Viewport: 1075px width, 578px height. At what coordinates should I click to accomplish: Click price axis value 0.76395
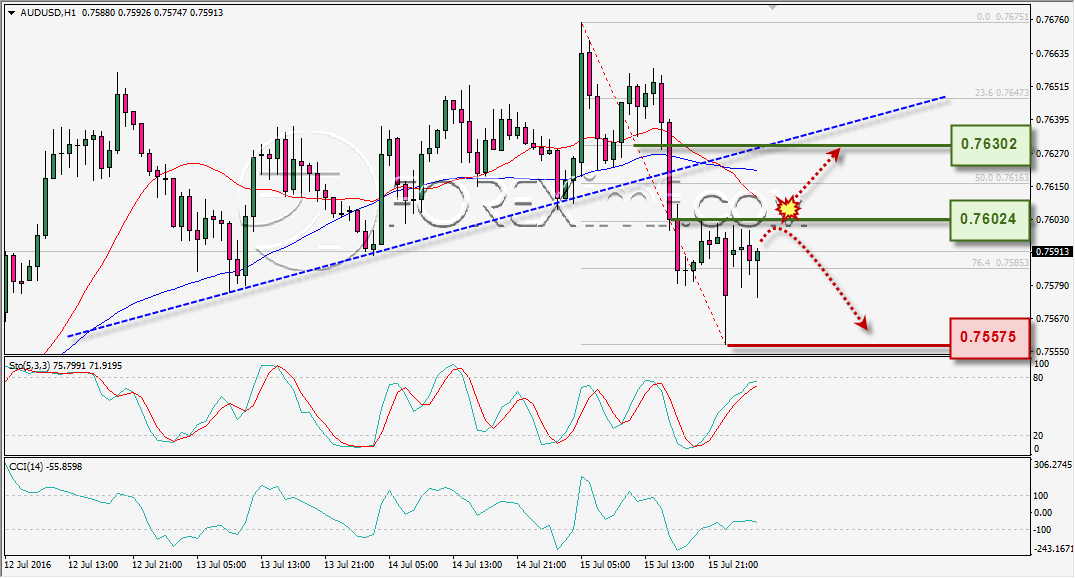[1052, 120]
